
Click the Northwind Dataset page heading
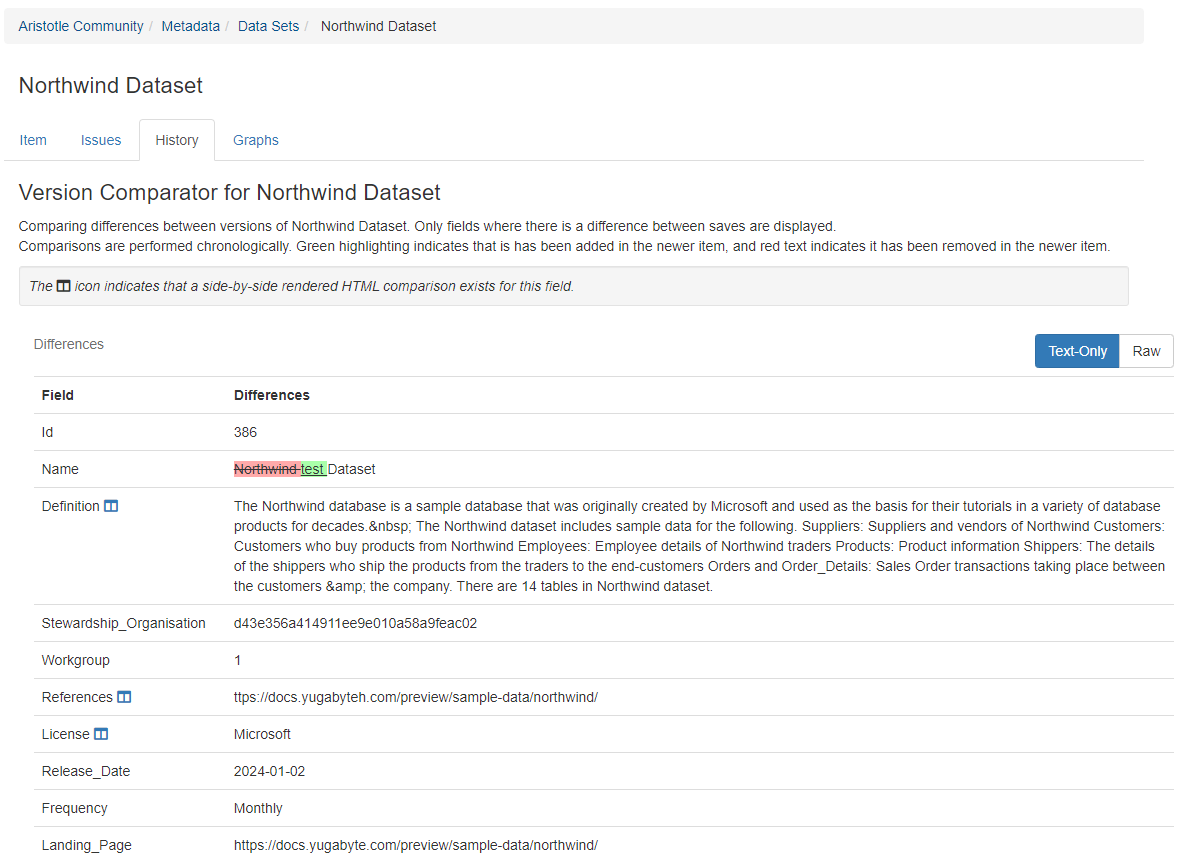coord(111,86)
